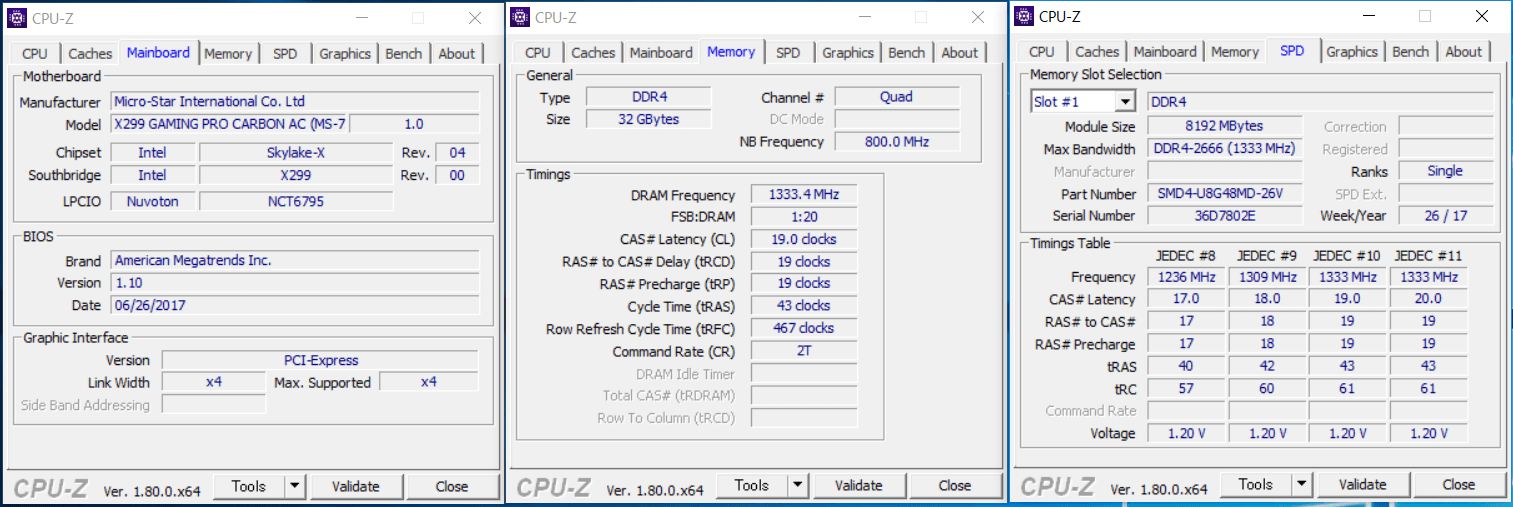Click the CPU-Z app icon in Mainboard window title bar
The height and width of the screenshot is (507, 1513).
(x=17, y=17)
